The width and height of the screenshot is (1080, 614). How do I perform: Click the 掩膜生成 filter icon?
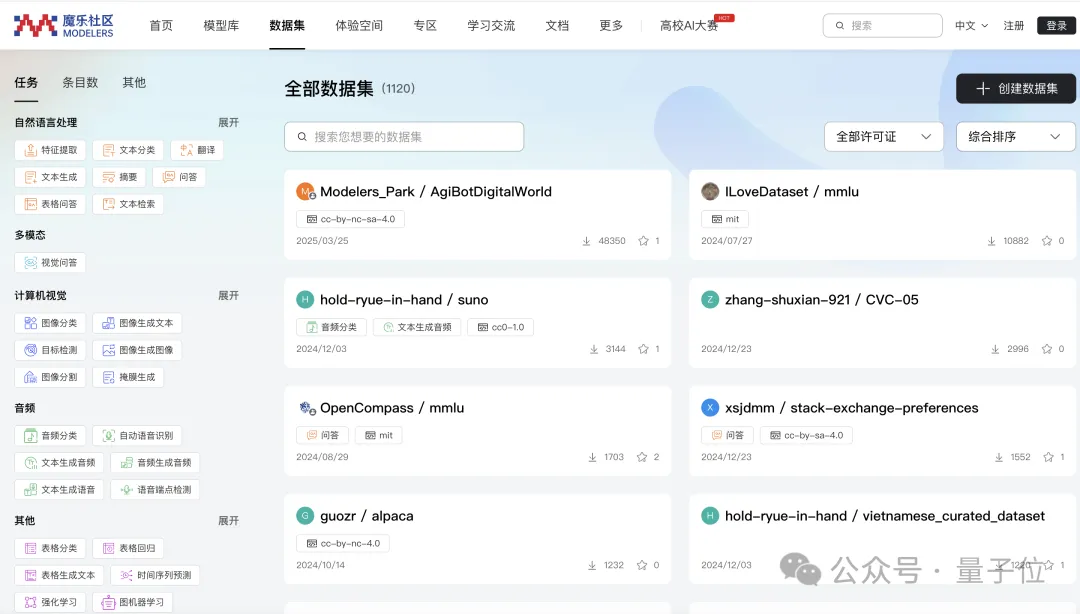click(x=127, y=376)
